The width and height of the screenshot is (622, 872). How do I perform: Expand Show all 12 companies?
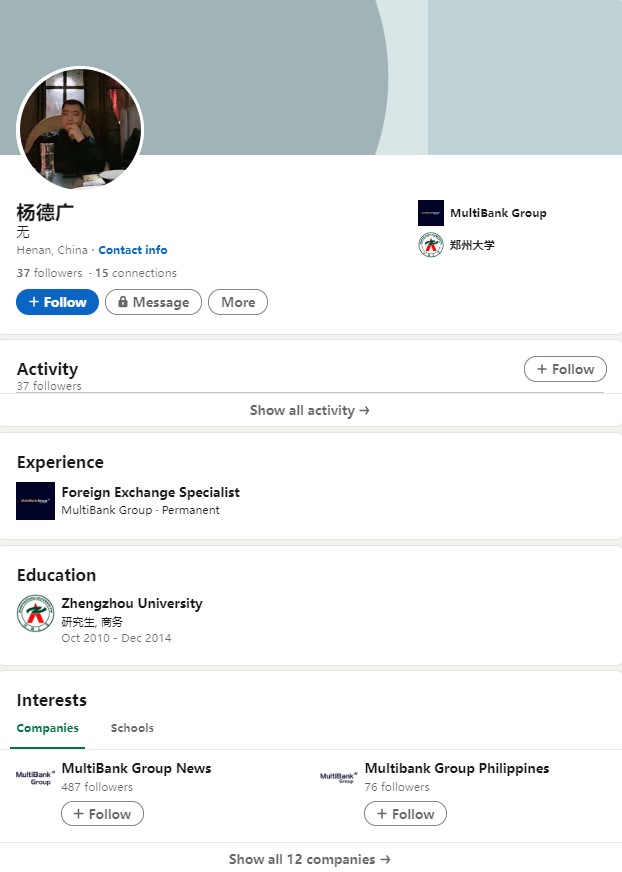tap(310, 859)
